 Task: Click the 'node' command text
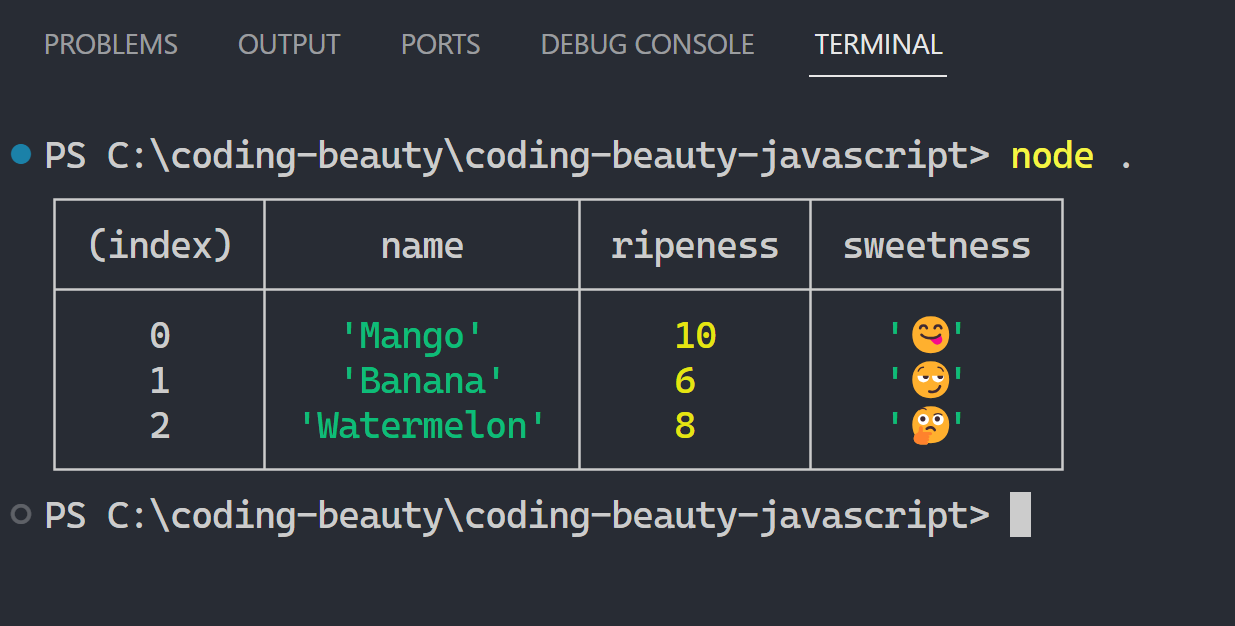pos(1052,156)
